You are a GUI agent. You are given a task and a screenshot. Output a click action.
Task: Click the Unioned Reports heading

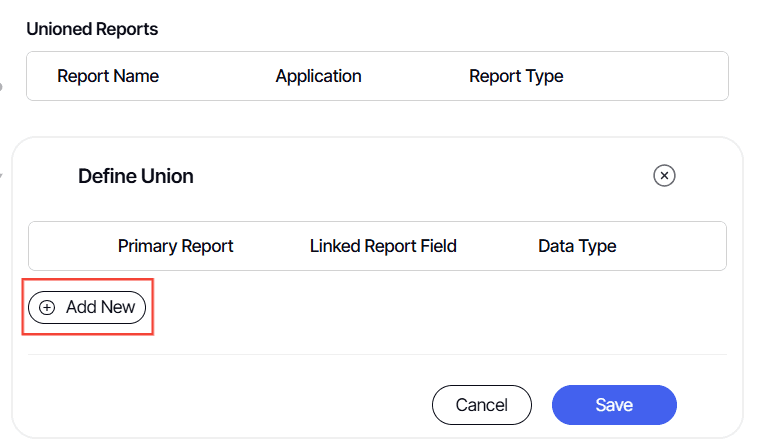point(92,29)
